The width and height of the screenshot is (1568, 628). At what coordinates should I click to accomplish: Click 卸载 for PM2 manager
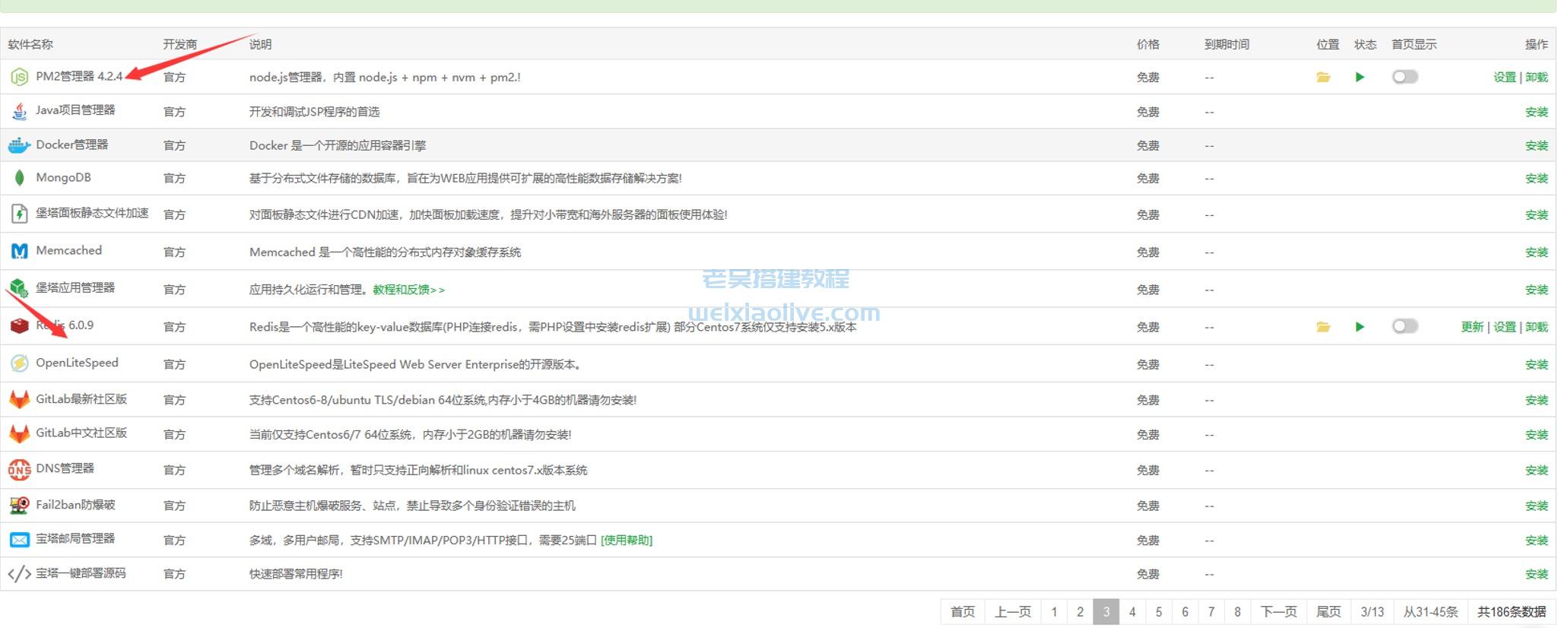(x=1536, y=77)
